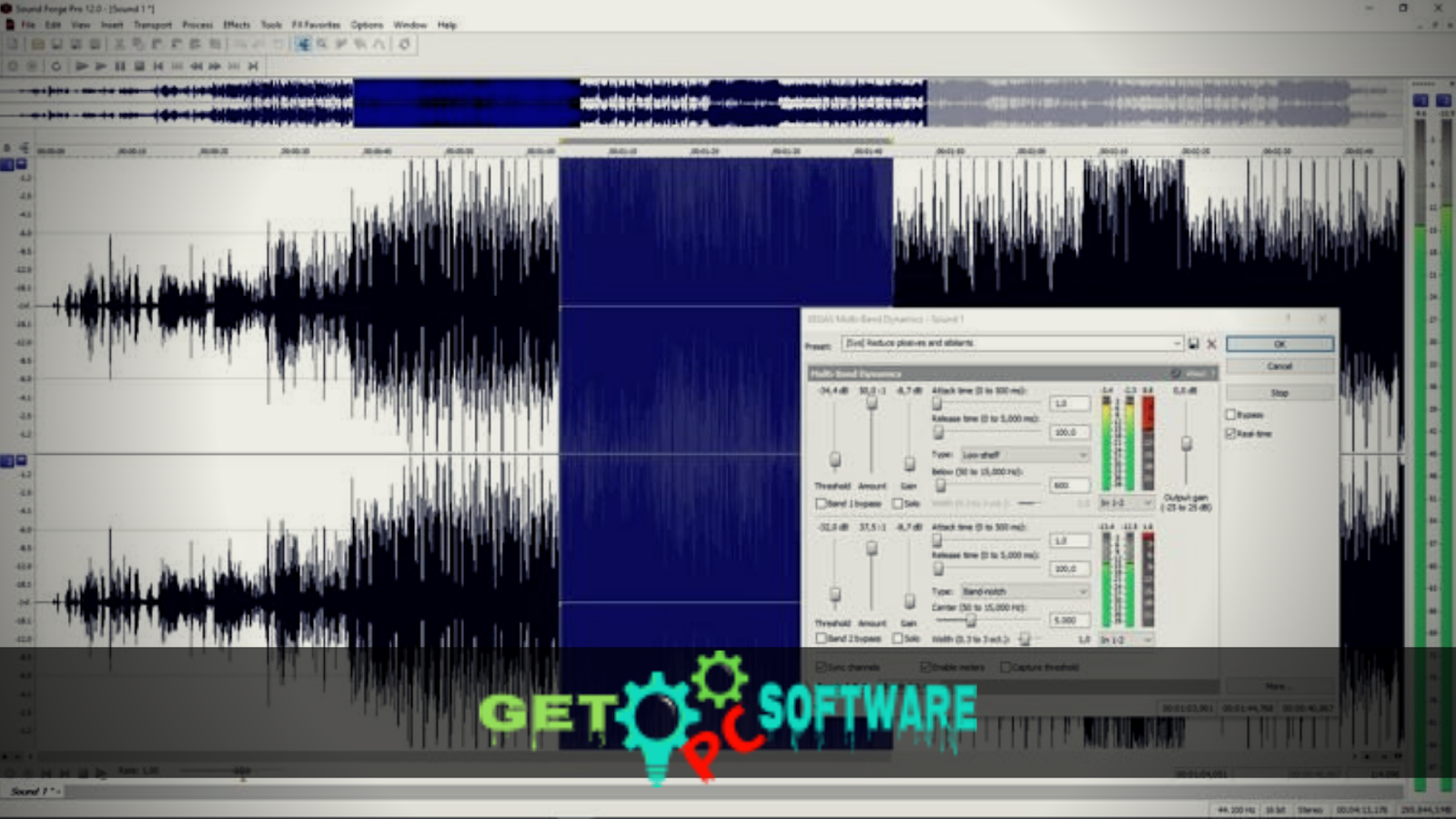Viewport: 1456px width, 819px height.
Task: Toggle the Sync channels checkbox
Action: point(820,667)
